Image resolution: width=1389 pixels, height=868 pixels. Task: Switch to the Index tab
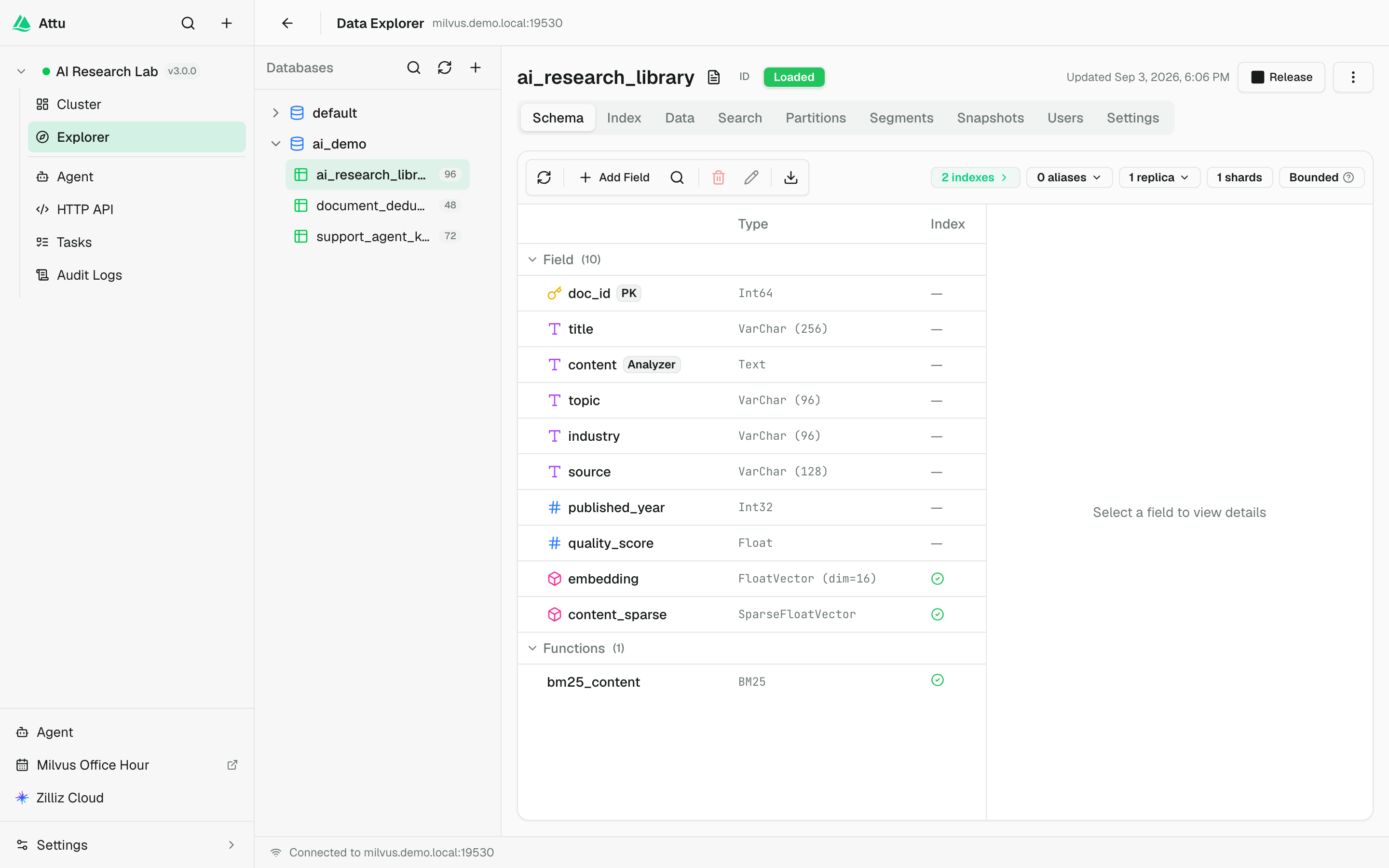624,118
